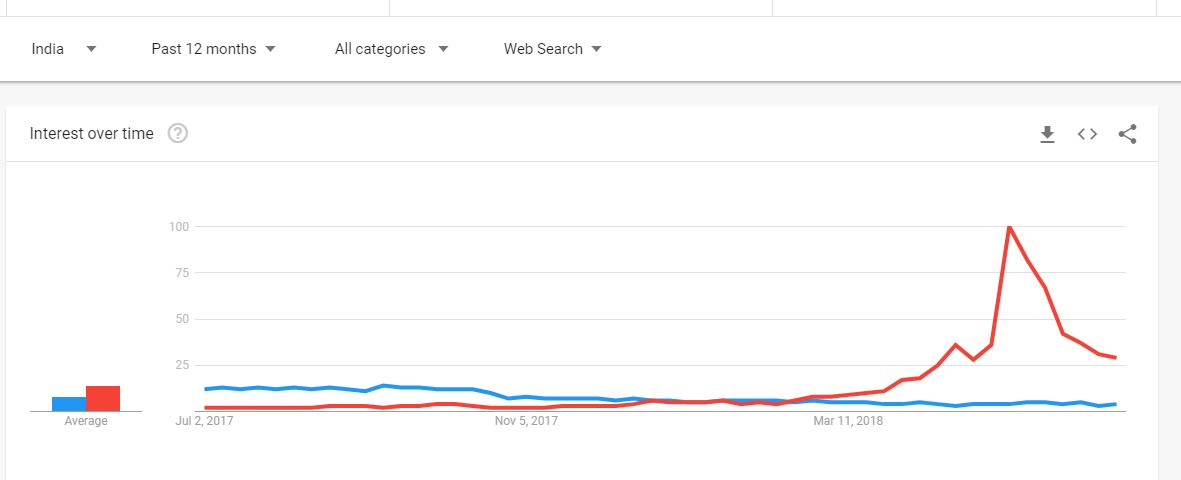Open help for Interest over time
Screen dimensions: 1181x480
pos(178,134)
